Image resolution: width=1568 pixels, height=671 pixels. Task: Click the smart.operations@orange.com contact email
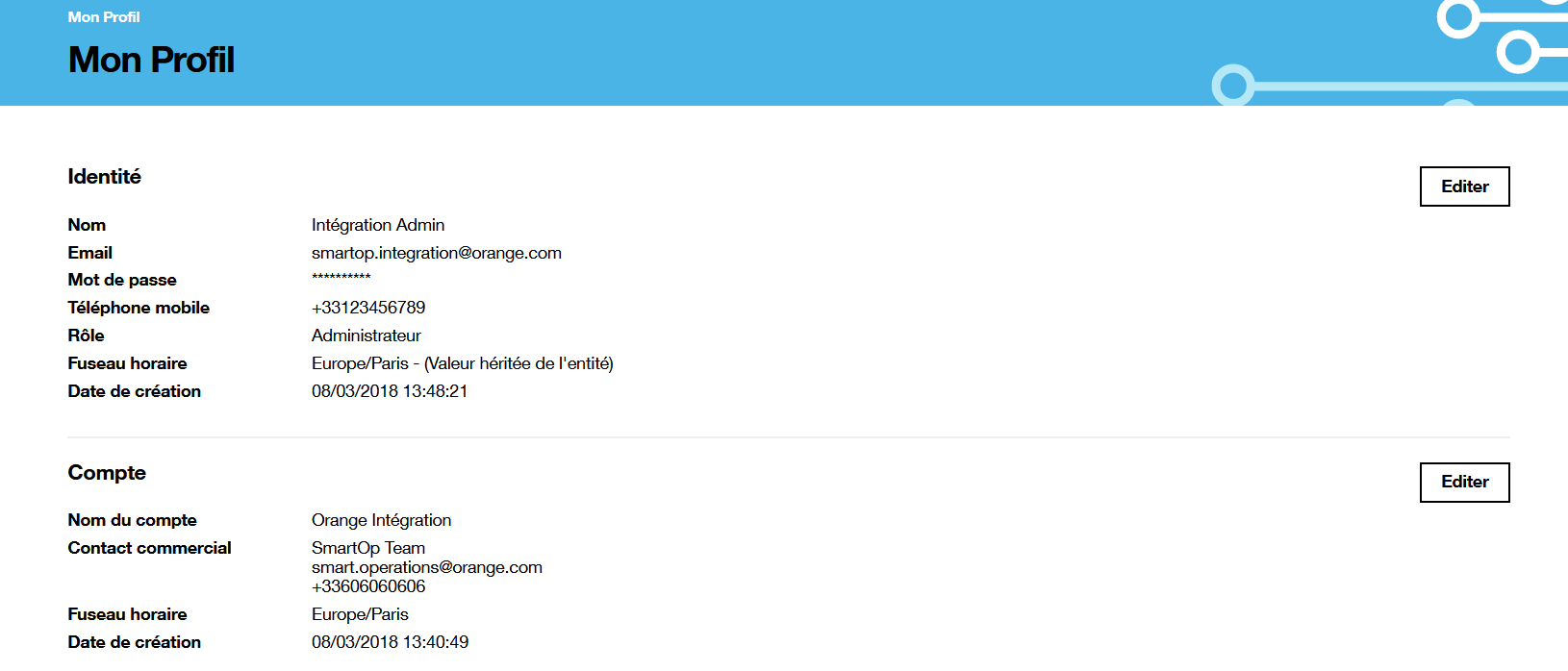pos(426,567)
